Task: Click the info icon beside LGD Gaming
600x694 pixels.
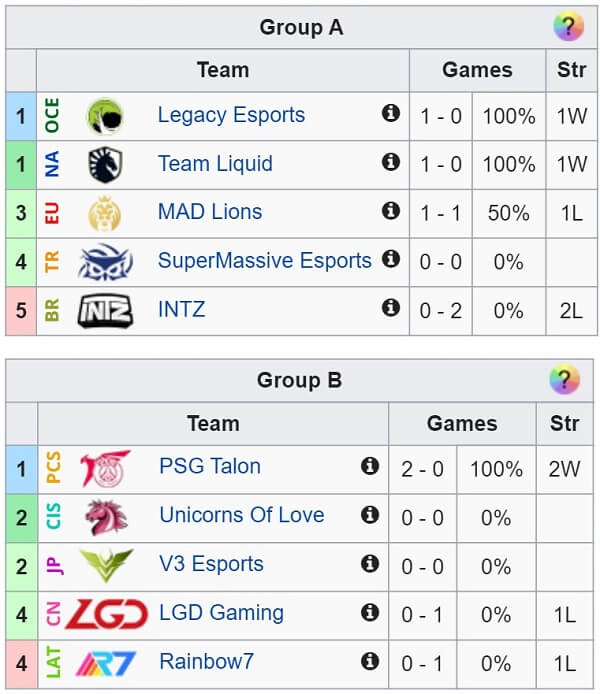Action: (370, 613)
